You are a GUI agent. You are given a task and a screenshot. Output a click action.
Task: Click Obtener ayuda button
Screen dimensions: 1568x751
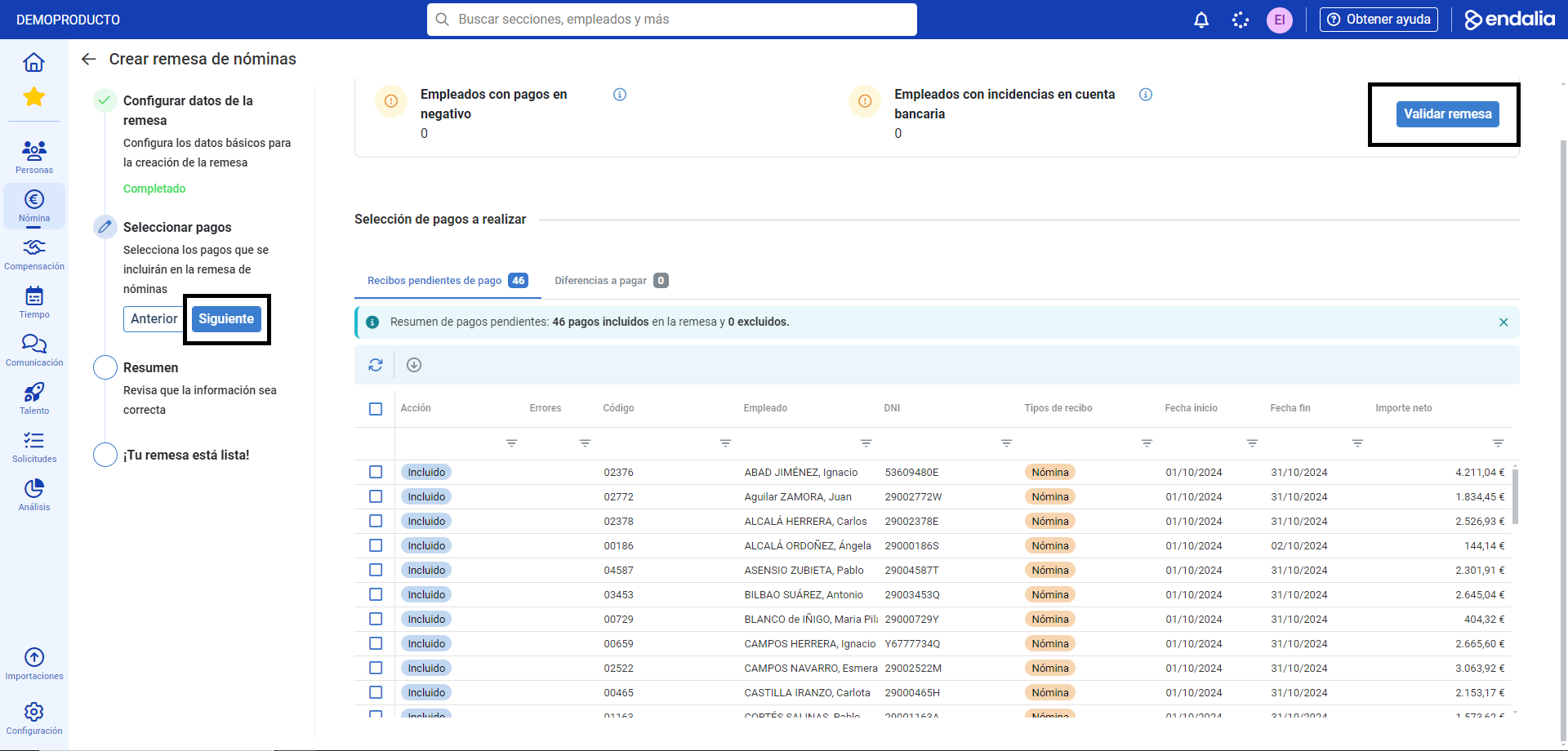(x=1379, y=20)
